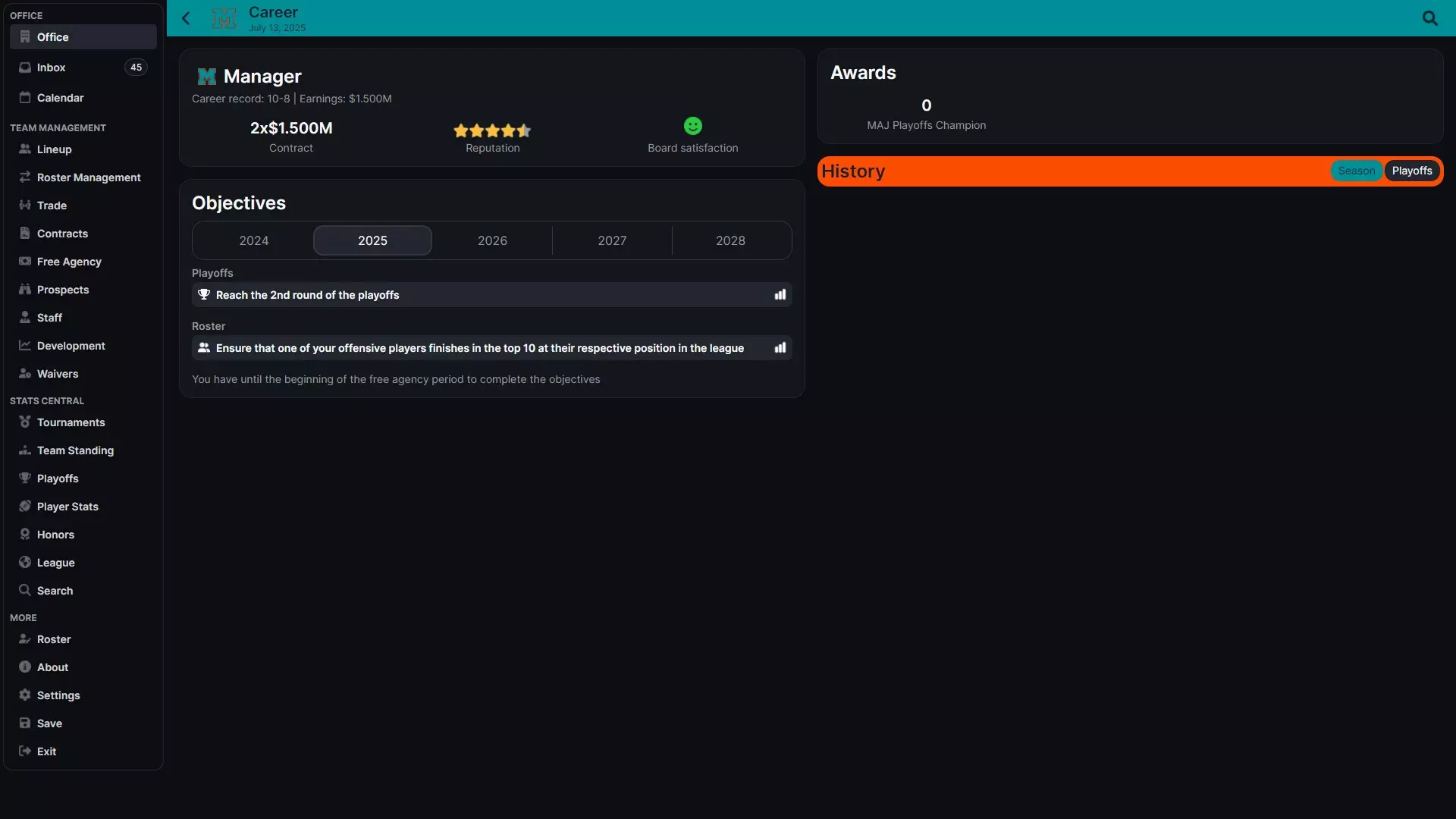The width and height of the screenshot is (1456, 819).
Task: Click the playoffs objective progress bar
Action: (x=780, y=295)
